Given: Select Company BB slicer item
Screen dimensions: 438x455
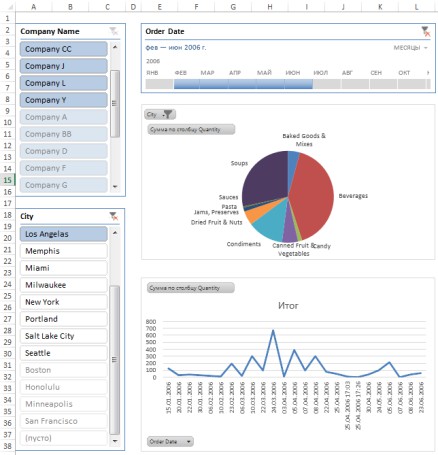Looking at the screenshot, I should pos(64,134).
